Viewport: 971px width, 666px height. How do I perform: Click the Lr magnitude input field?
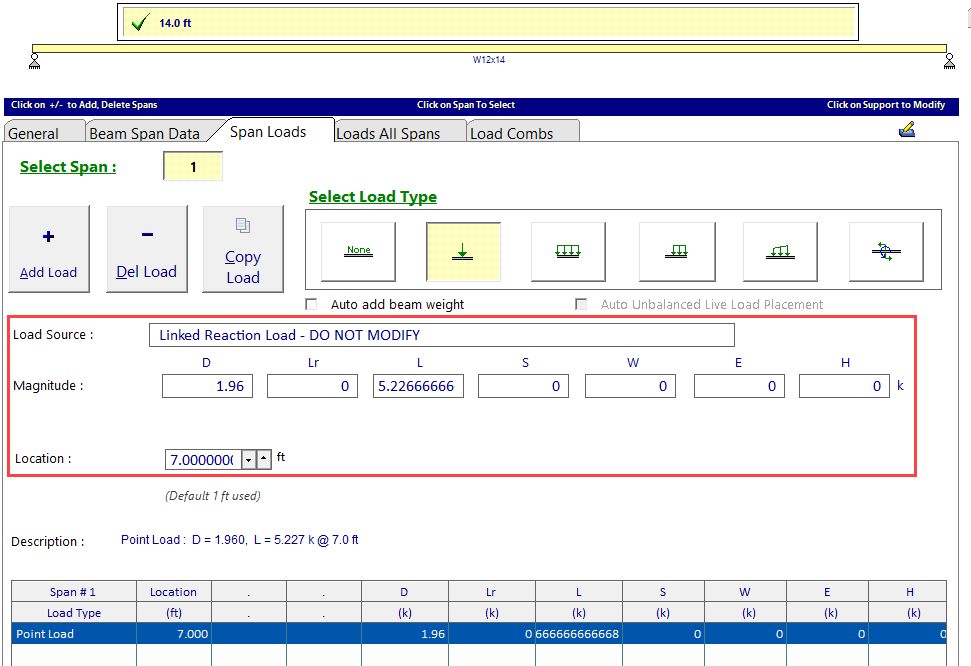[313, 386]
